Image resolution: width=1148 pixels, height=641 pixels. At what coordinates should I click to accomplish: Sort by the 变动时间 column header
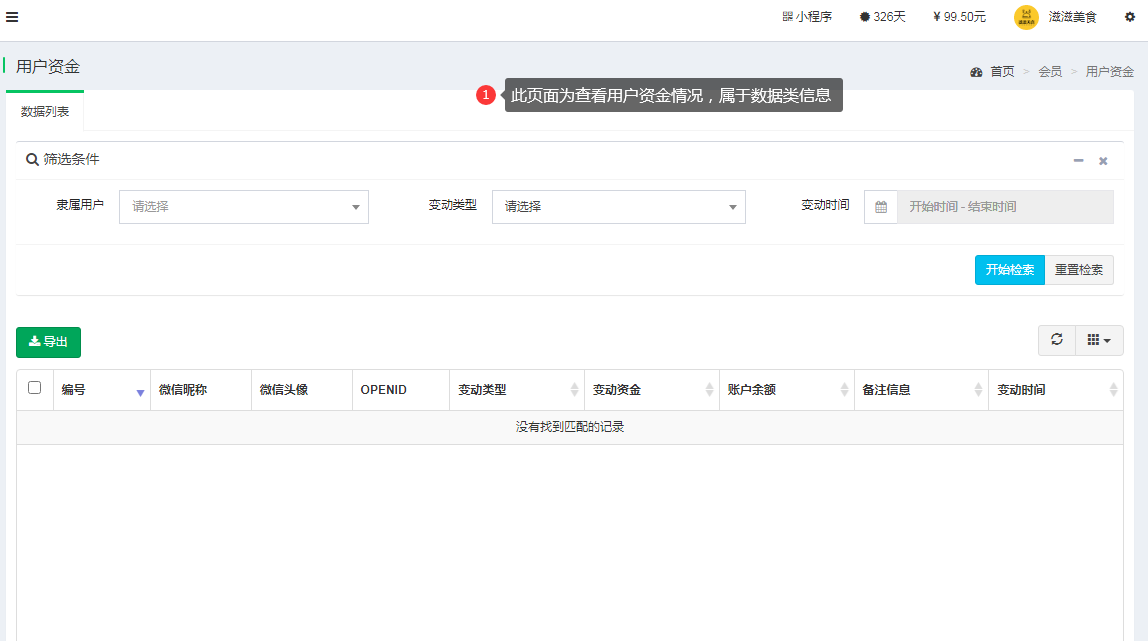1056,390
